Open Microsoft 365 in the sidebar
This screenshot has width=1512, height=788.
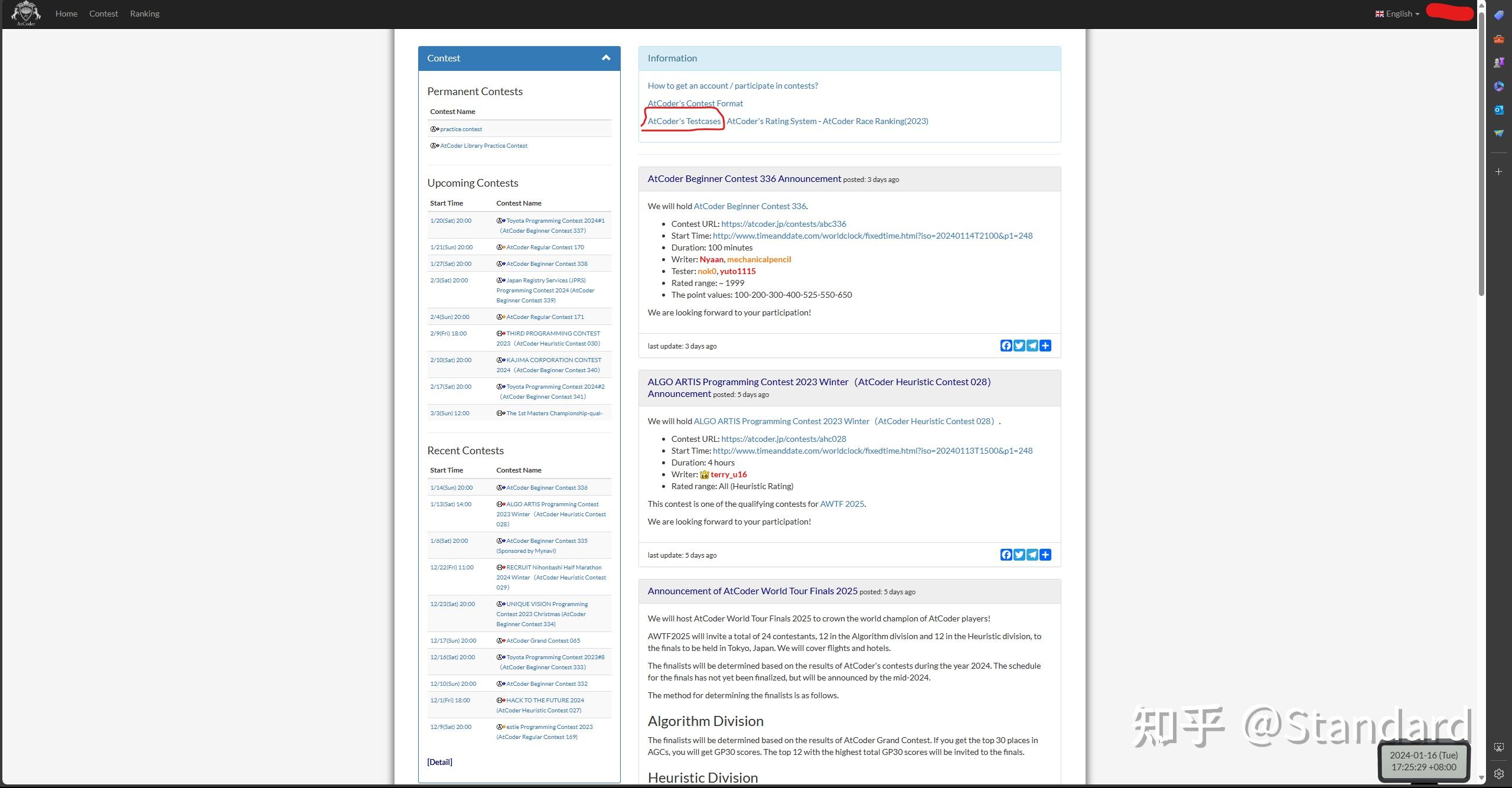click(1498, 86)
